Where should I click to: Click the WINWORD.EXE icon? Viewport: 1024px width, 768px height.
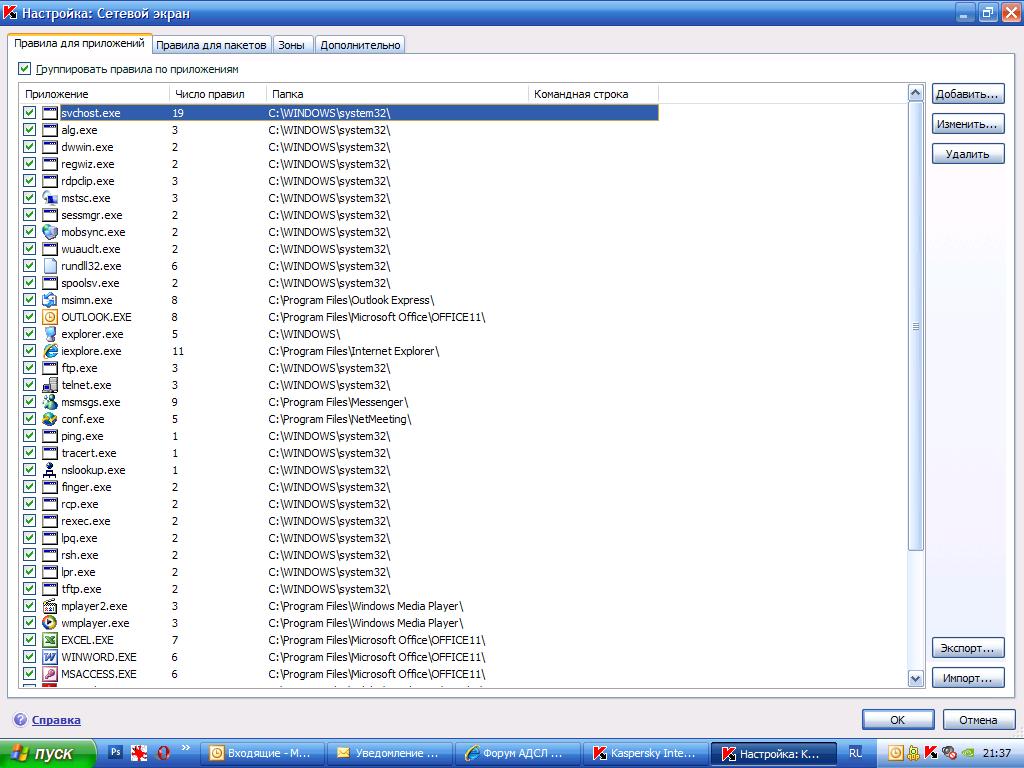(x=50, y=657)
